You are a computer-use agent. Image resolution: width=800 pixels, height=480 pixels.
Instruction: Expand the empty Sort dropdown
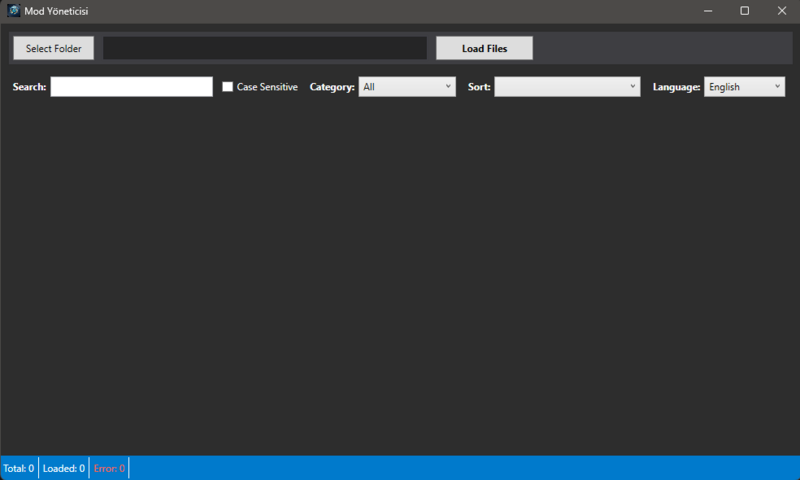tap(567, 87)
